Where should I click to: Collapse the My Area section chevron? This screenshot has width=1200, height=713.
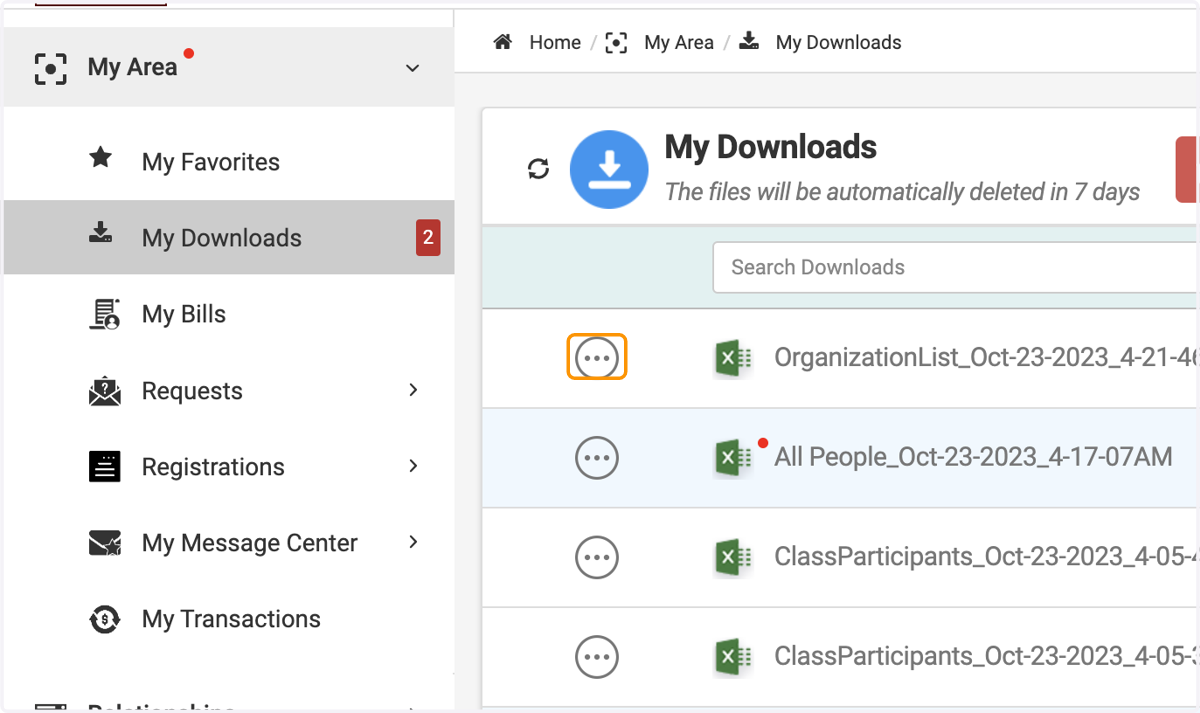pyautogui.click(x=412, y=68)
